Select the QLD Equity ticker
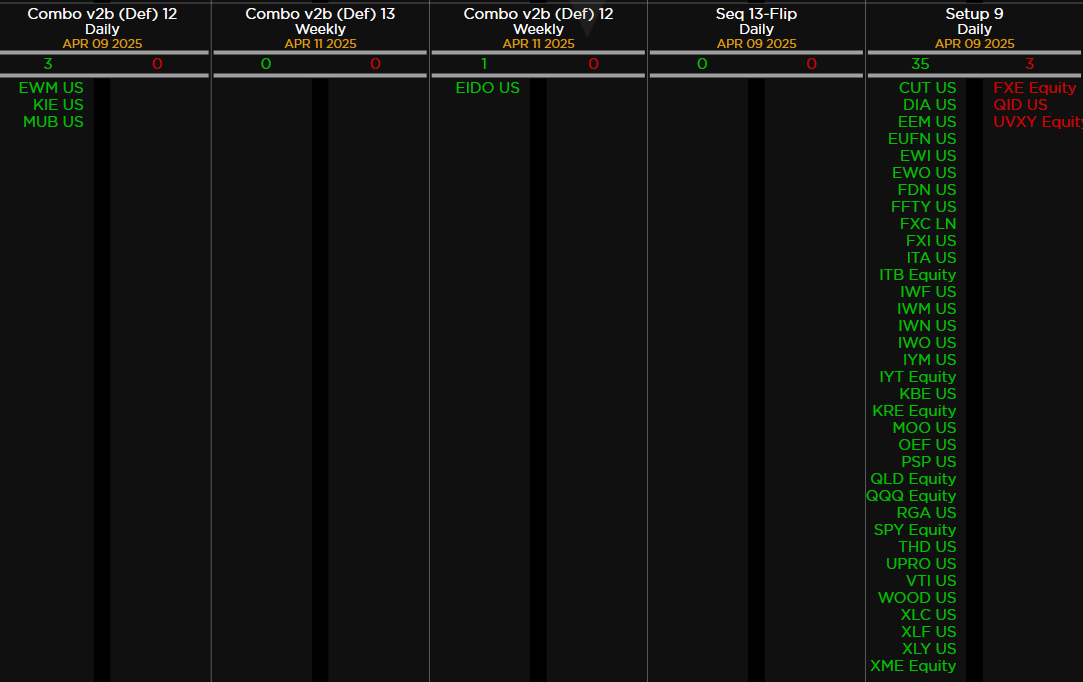The width and height of the screenshot is (1083, 682). point(913,479)
